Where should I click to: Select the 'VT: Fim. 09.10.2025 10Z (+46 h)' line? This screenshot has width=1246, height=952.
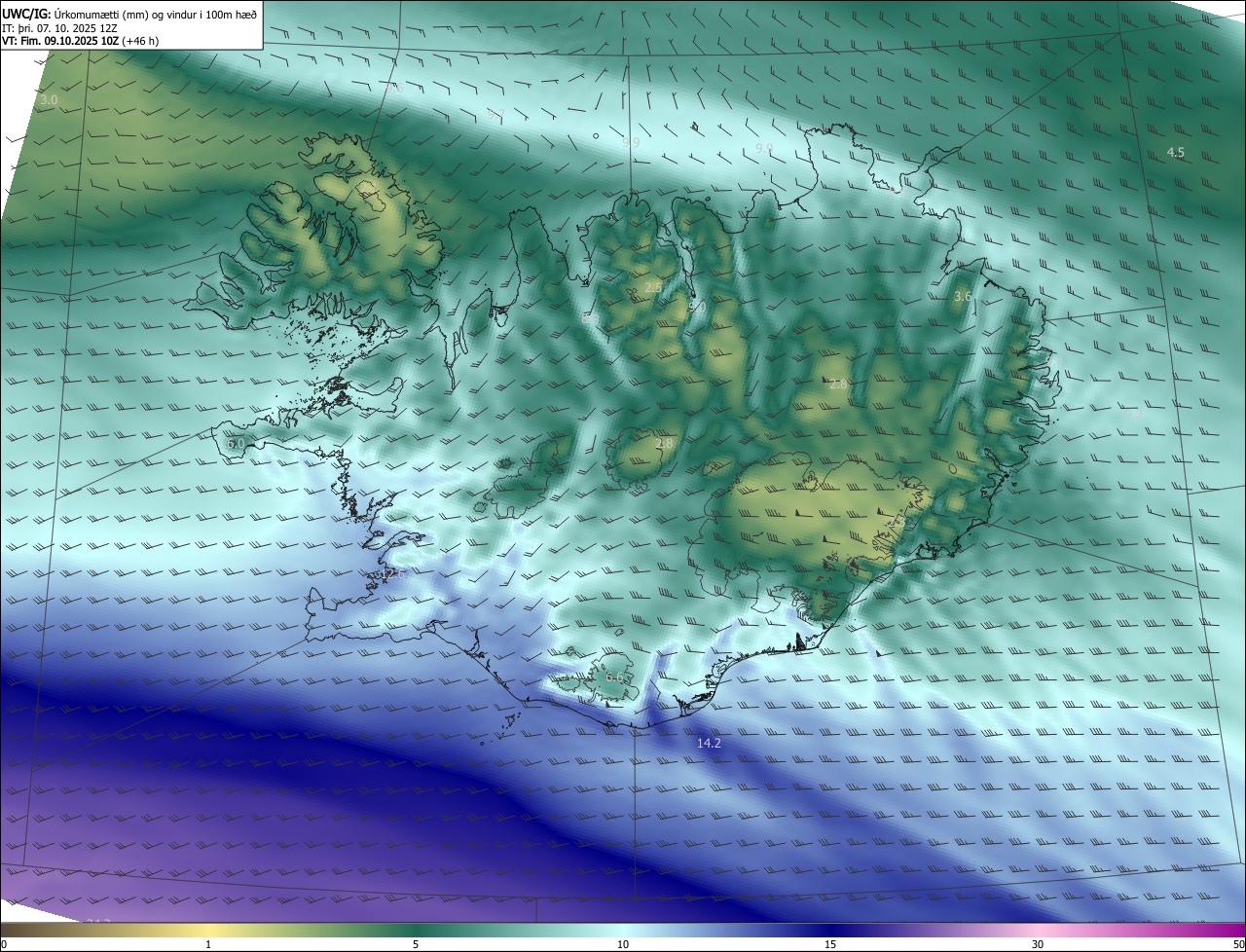pos(80,41)
